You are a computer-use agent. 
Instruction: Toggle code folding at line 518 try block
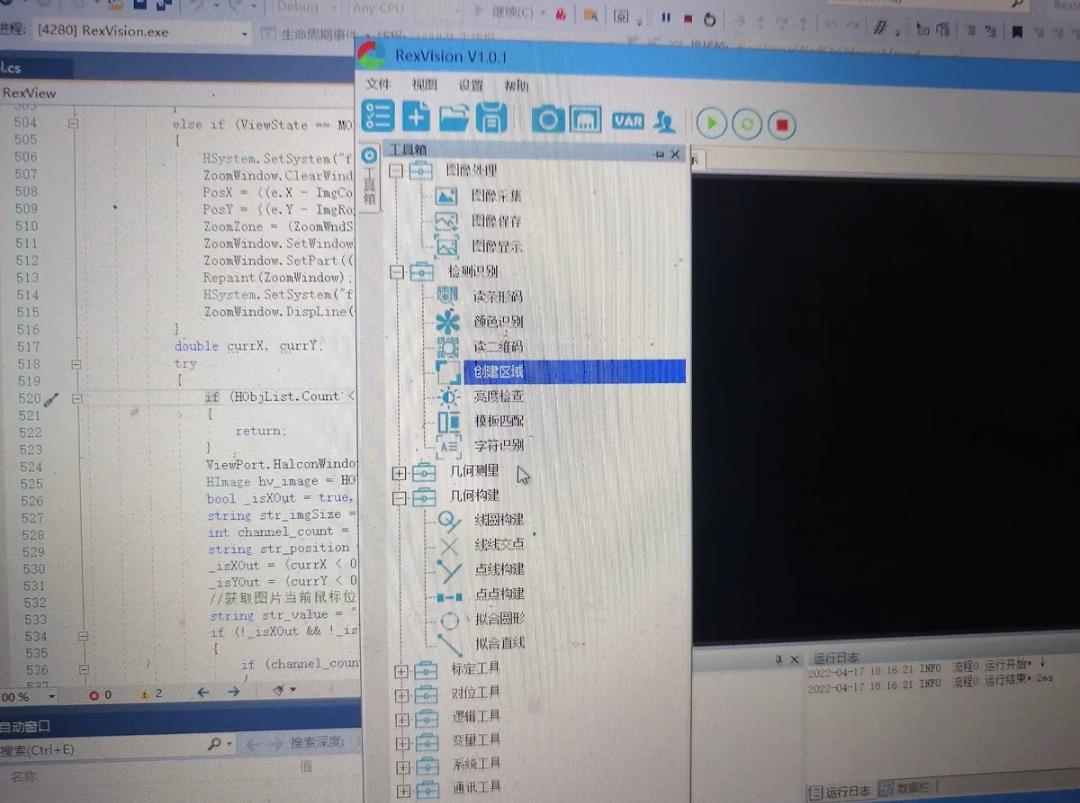[76, 364]
